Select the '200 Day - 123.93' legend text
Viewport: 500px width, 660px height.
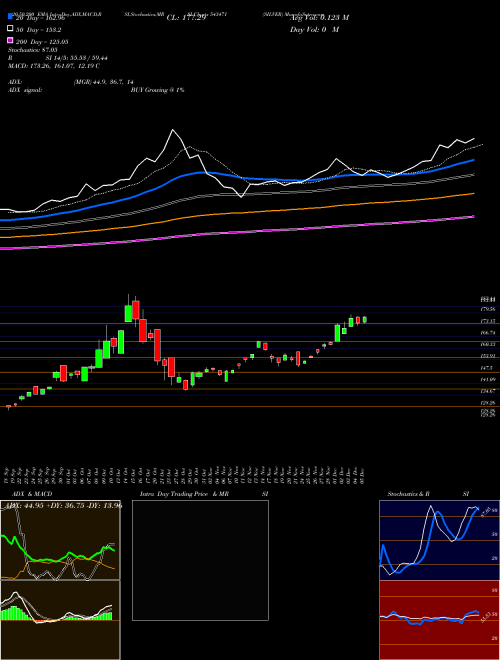(x=42, y=42)
